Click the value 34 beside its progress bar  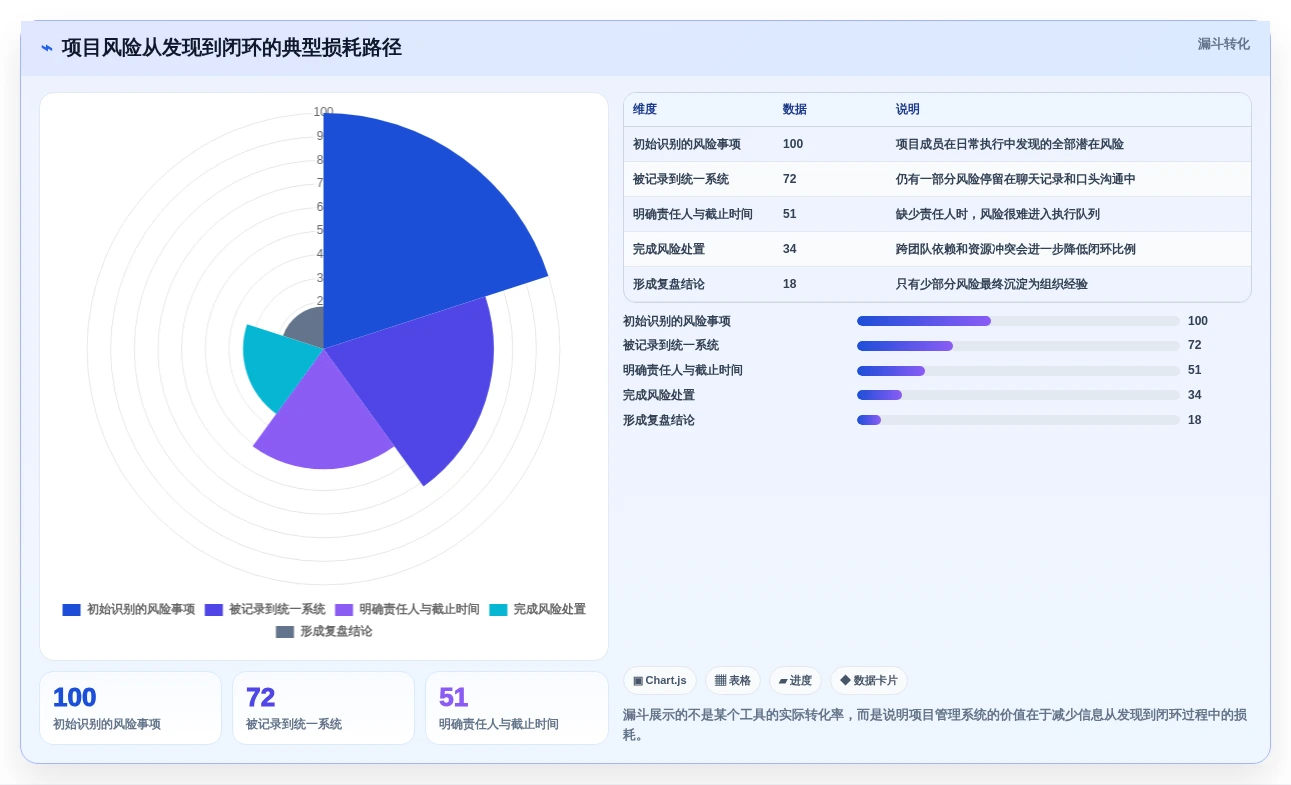coord(1195,395)
